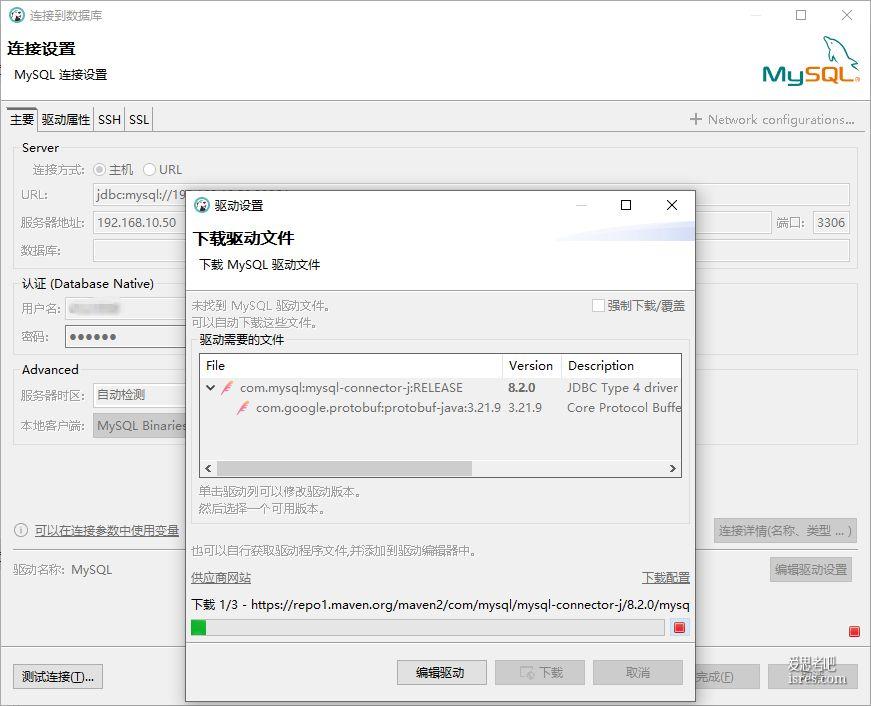Click the horizontal scrollbar thumb in file list
Viewport: 871px width, 706px height.
click(x=344, y=468)
